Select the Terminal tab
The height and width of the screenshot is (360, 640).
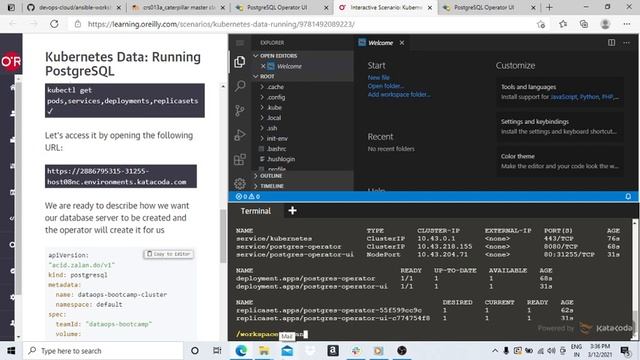(256, 211)
